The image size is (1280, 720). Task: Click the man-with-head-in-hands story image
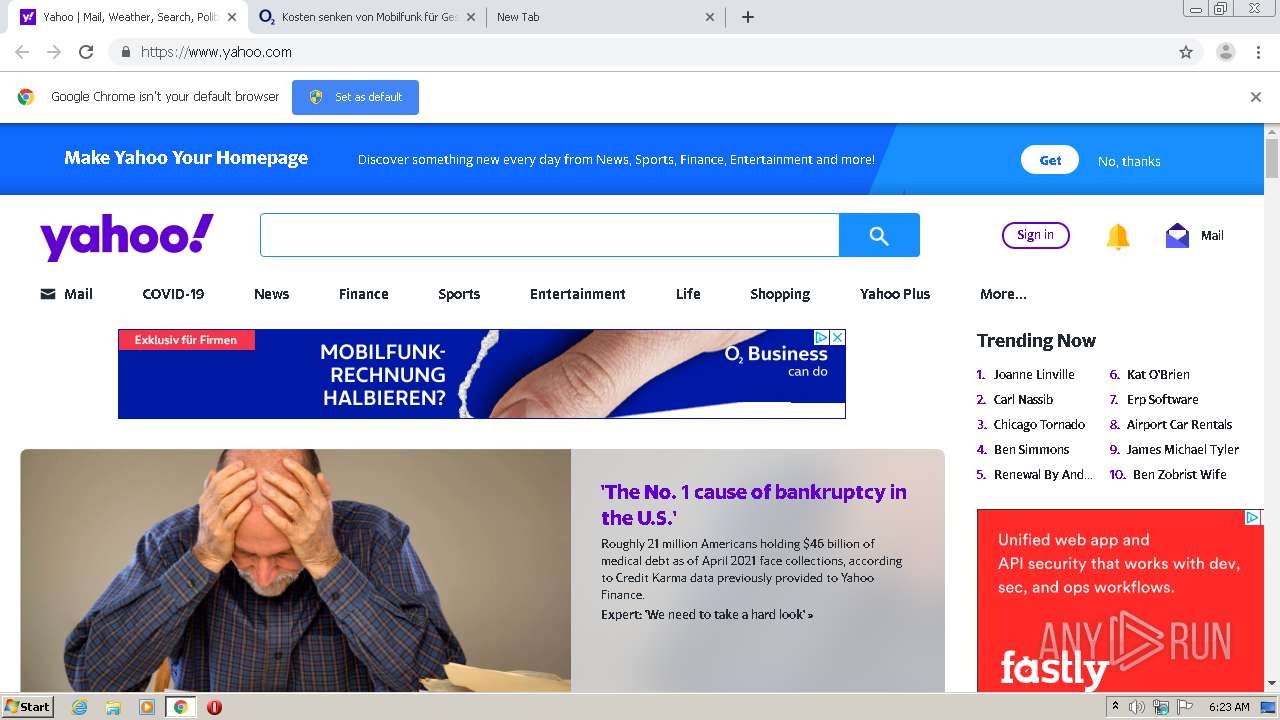tap(296, 570)
